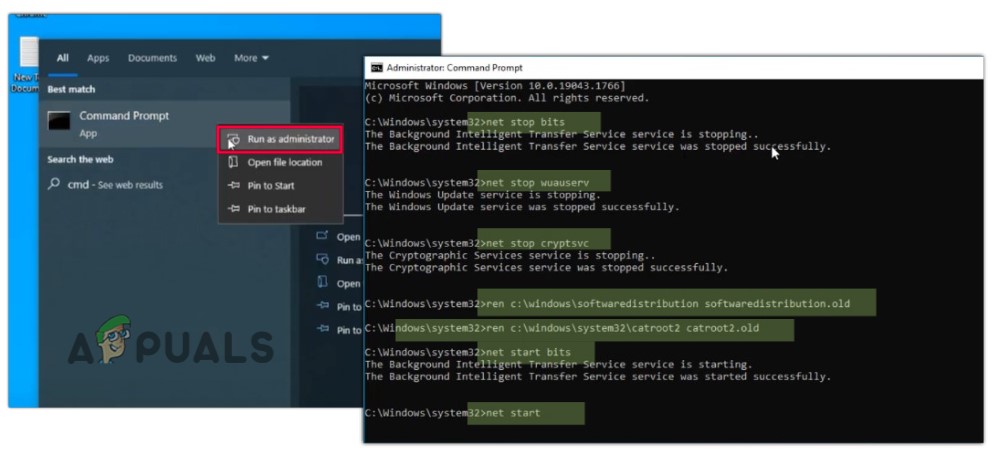Click the Open file location folder icon
Image resolution: width=1000 pixels, height=461 pixels.
click(233, 162)
